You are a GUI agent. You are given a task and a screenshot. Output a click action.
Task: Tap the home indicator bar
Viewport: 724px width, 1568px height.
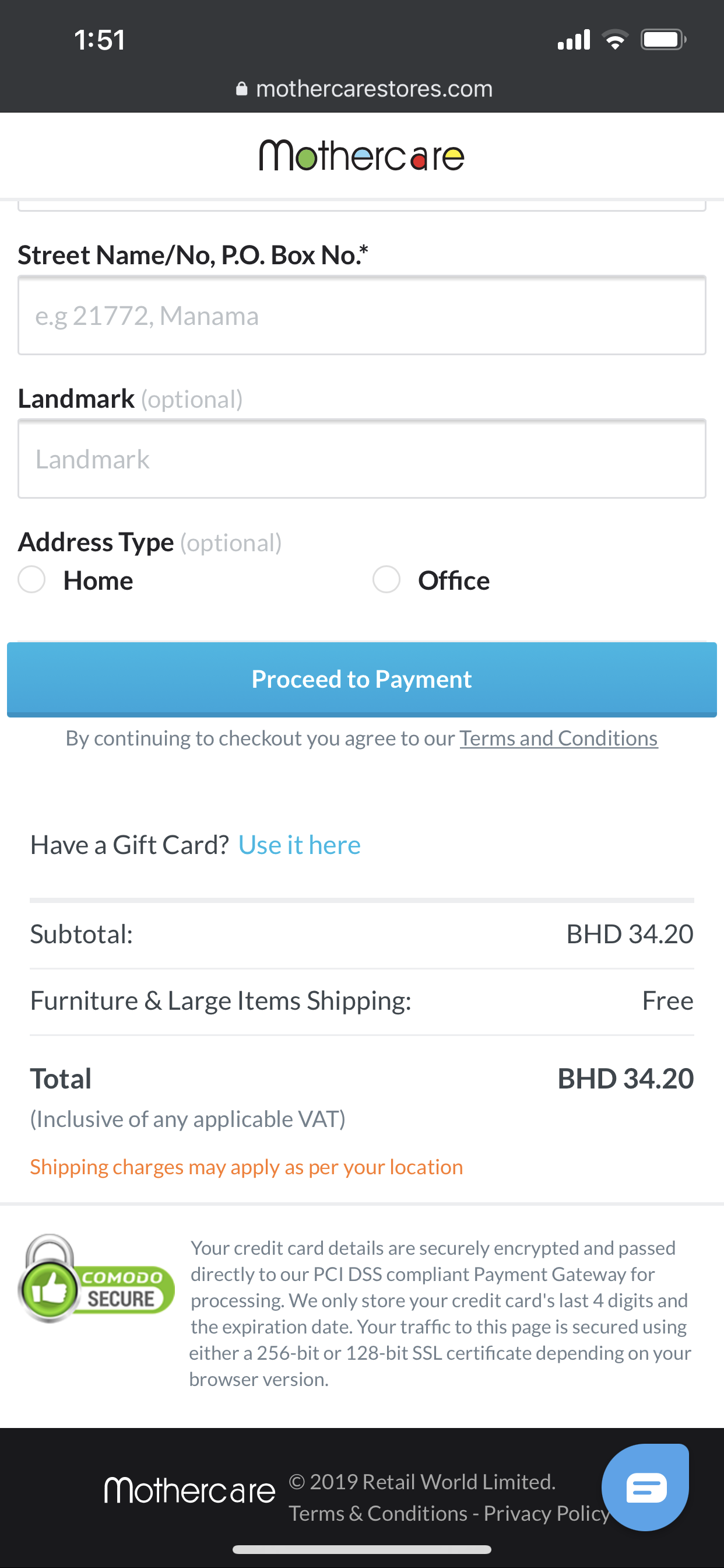(362, 1549)
